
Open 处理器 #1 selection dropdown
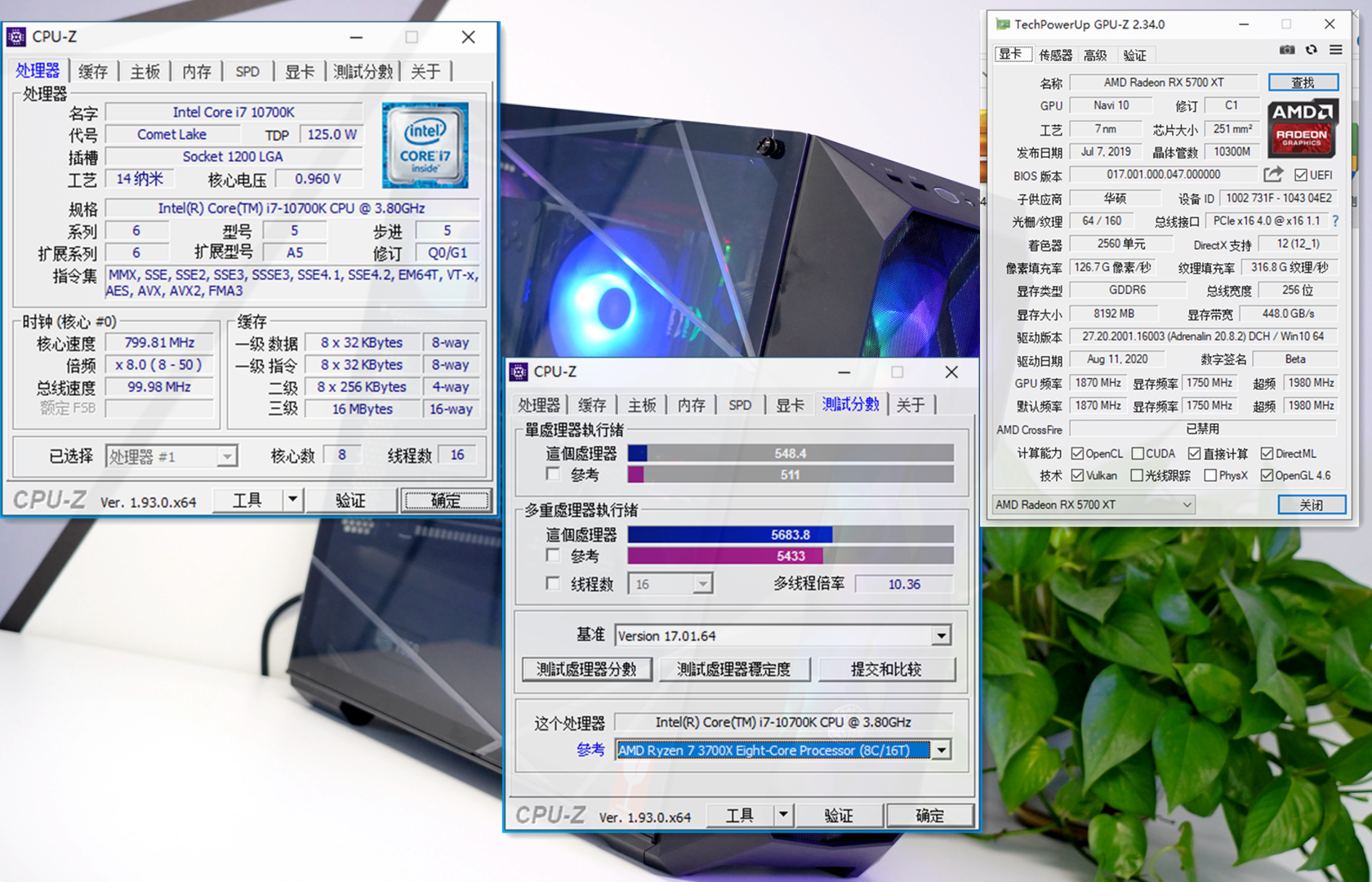171,456
